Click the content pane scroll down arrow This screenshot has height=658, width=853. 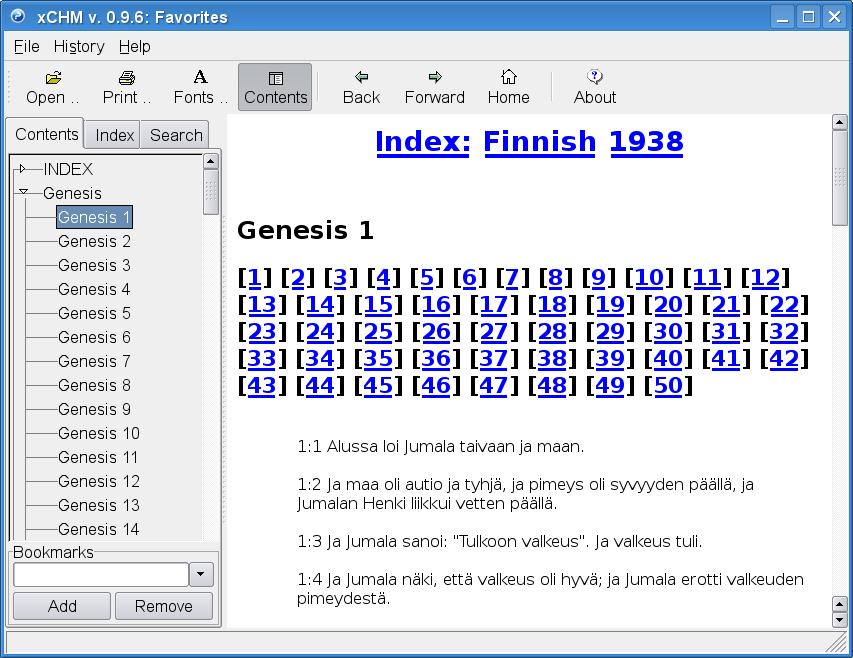coord(840,605)
